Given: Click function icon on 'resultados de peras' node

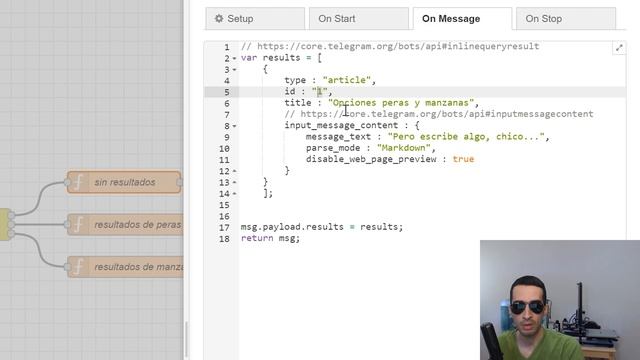Looking at the screenshot, I should 78,224.
